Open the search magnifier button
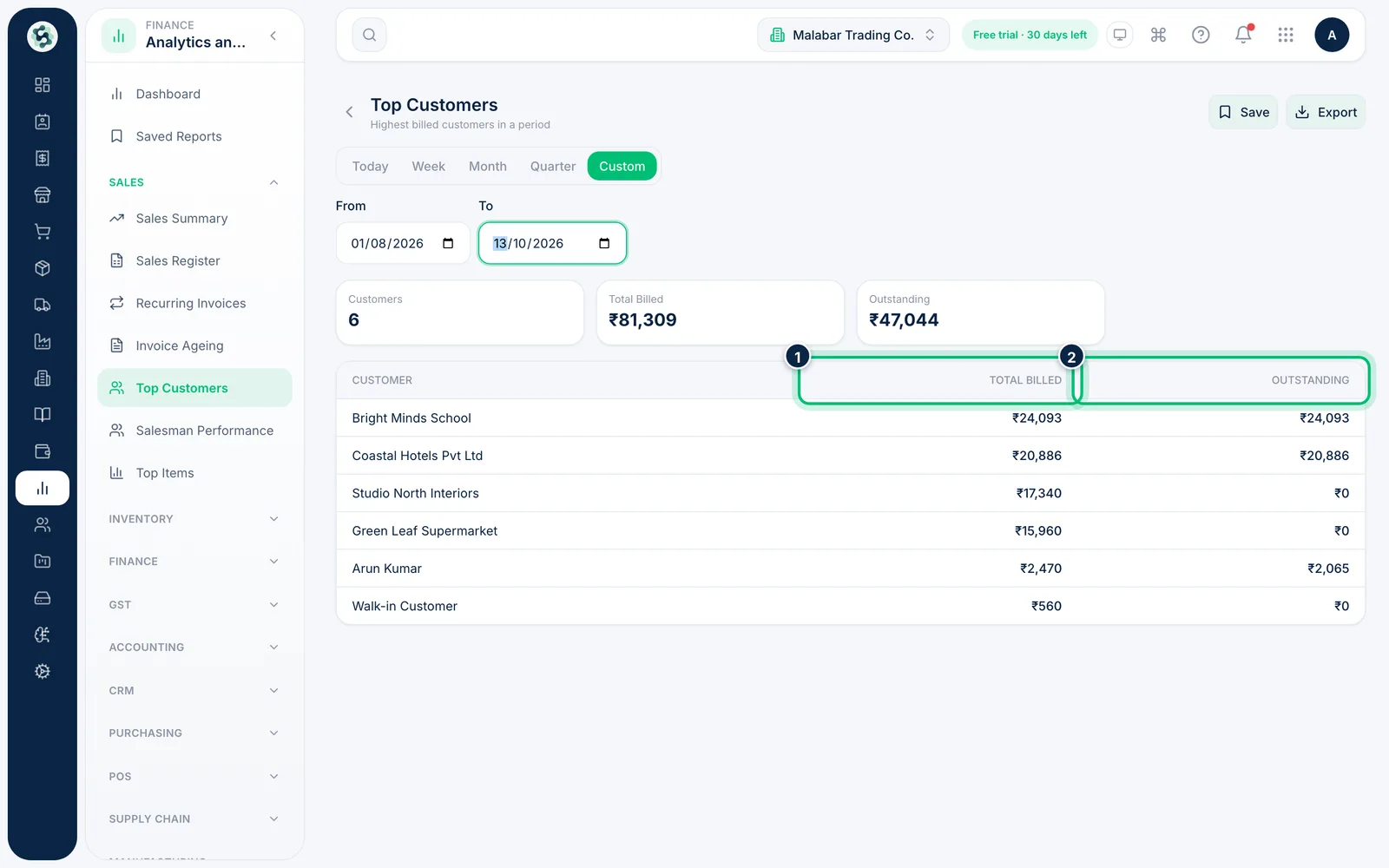This screenshot has width=1389, height=868. point(369,35)
